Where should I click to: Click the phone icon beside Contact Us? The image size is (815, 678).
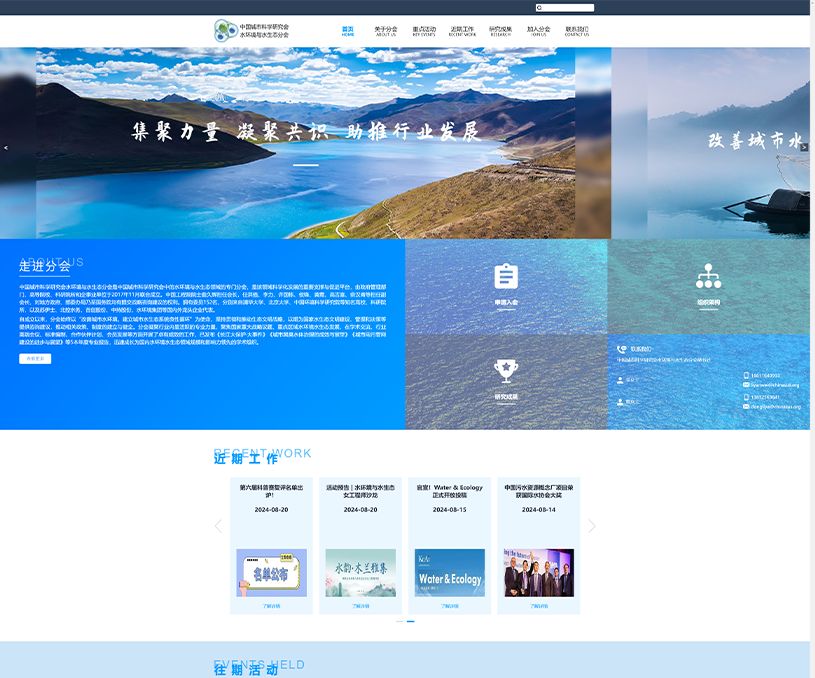[621, 349]
